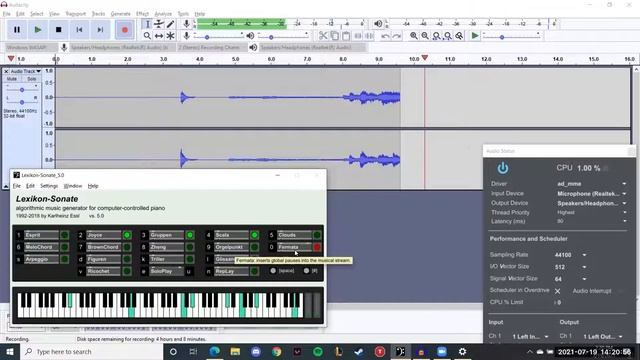Viewport: 640px width, 360px height.
Task: Open Audacity's Generate menu
Action: pyautogui.click(x=120, y=14)
